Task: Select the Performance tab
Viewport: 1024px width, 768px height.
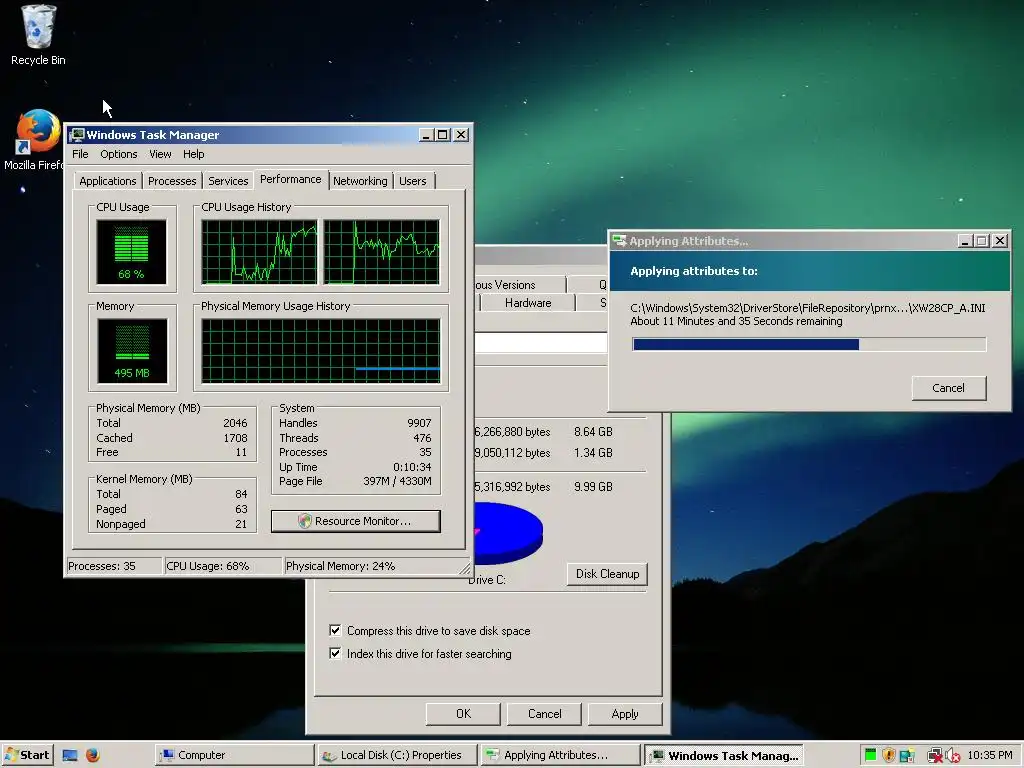Action: pos(291,179)
